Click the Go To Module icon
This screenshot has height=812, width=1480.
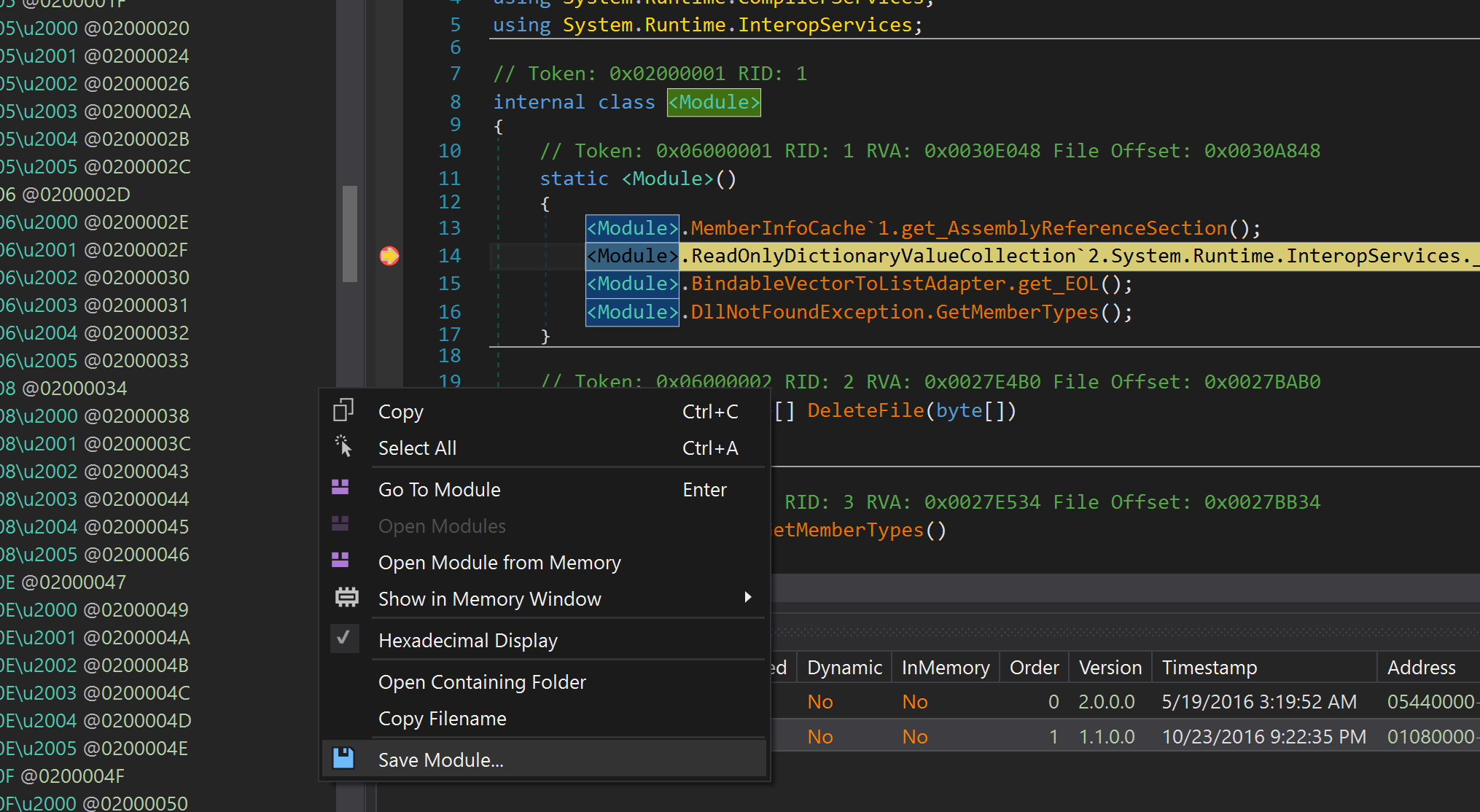[x=343, y=489]
